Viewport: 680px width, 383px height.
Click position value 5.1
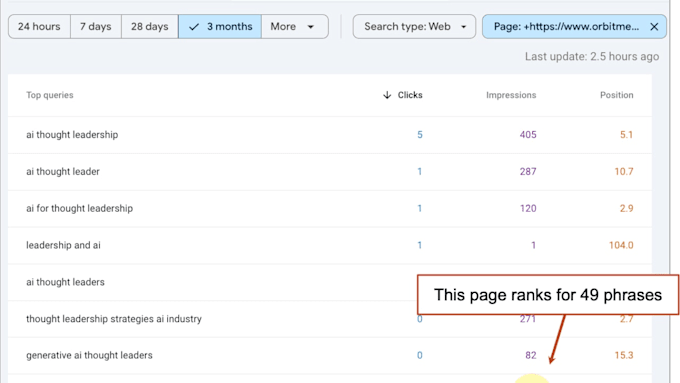(x=626, y=134)
